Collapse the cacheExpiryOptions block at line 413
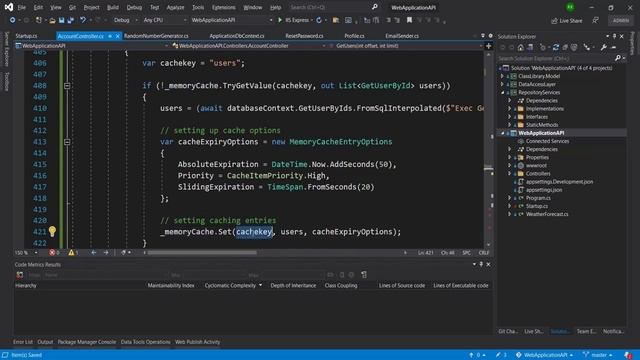 67,142
